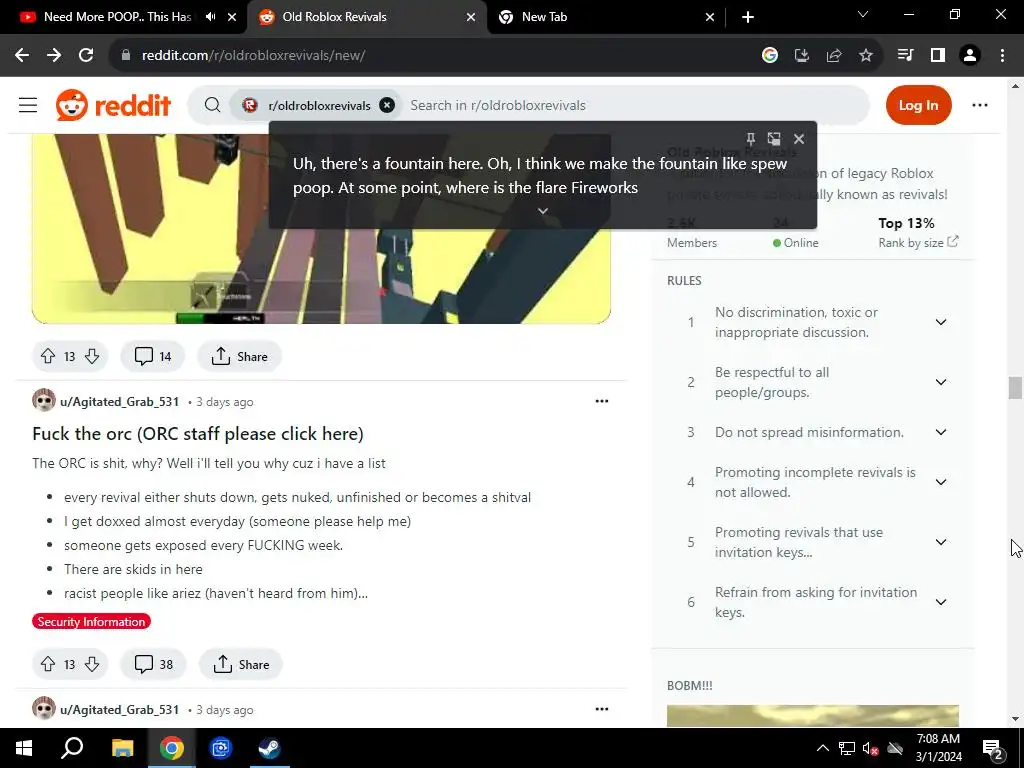The width and height of the screenshot is (1024, 768).
Task: Remove the r/oldrobloxrevivals search filter chip
Action: tap(387, 105)
